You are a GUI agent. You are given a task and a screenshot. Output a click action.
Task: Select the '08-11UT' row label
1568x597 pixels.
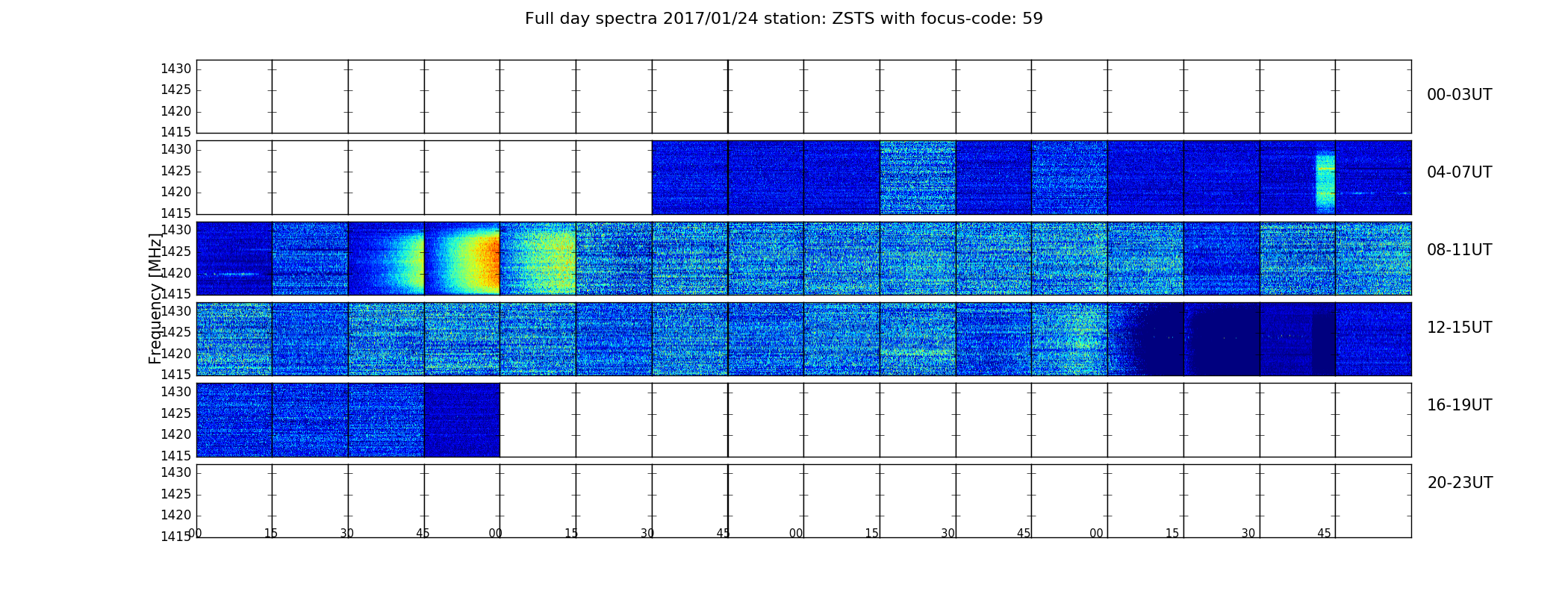1459,250
